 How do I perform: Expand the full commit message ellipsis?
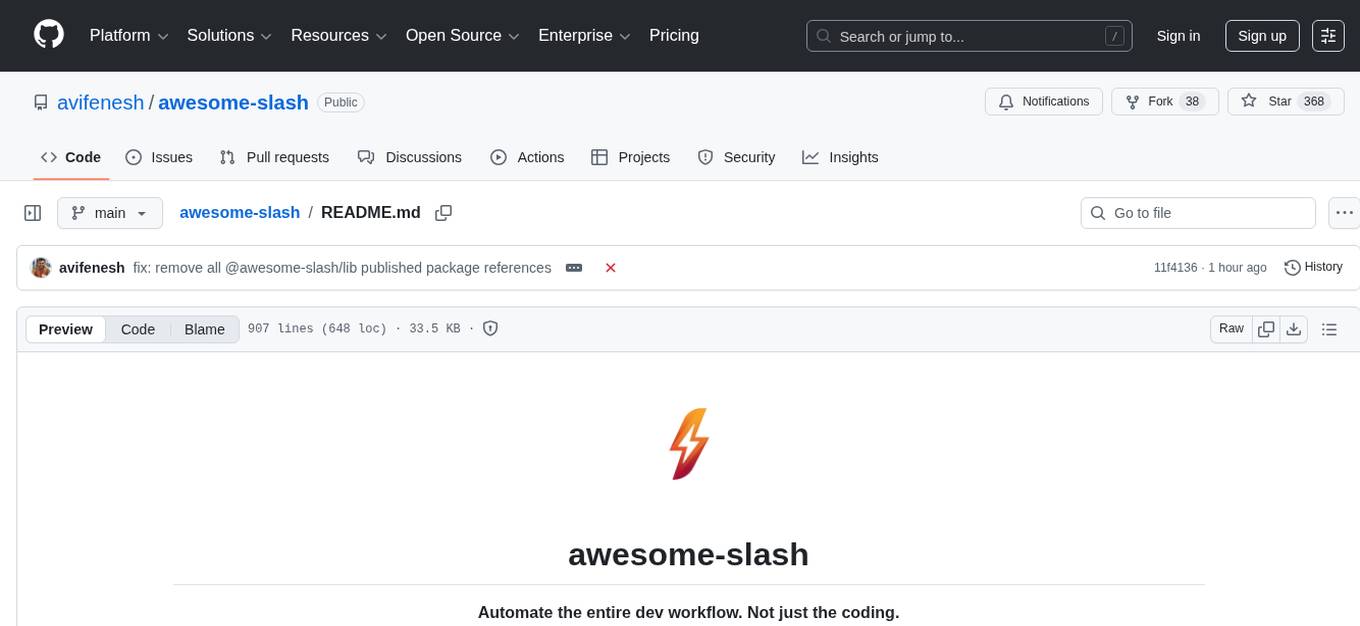tap(573, 267)
